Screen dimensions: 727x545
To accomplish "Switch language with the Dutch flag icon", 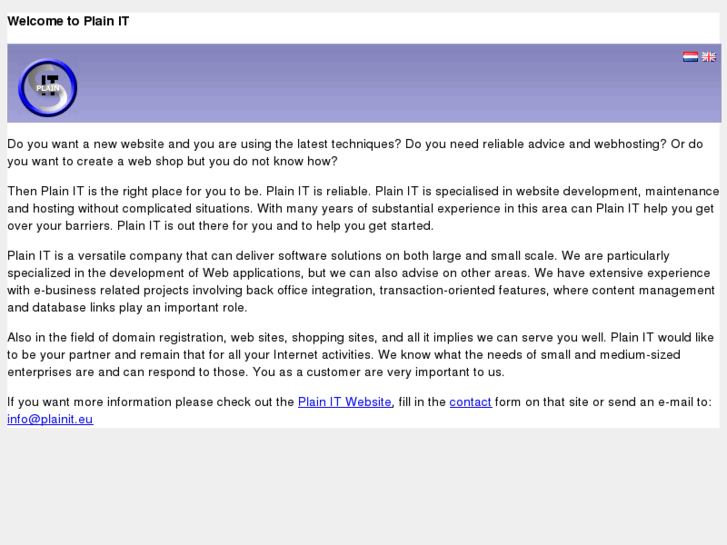I will pyautogui.click(x=690, y=57).
